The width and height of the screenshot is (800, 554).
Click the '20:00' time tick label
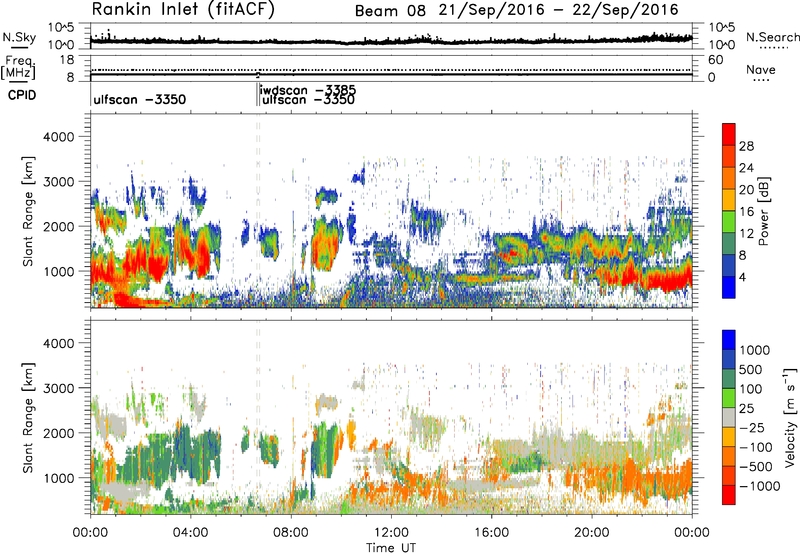point(592,533)
